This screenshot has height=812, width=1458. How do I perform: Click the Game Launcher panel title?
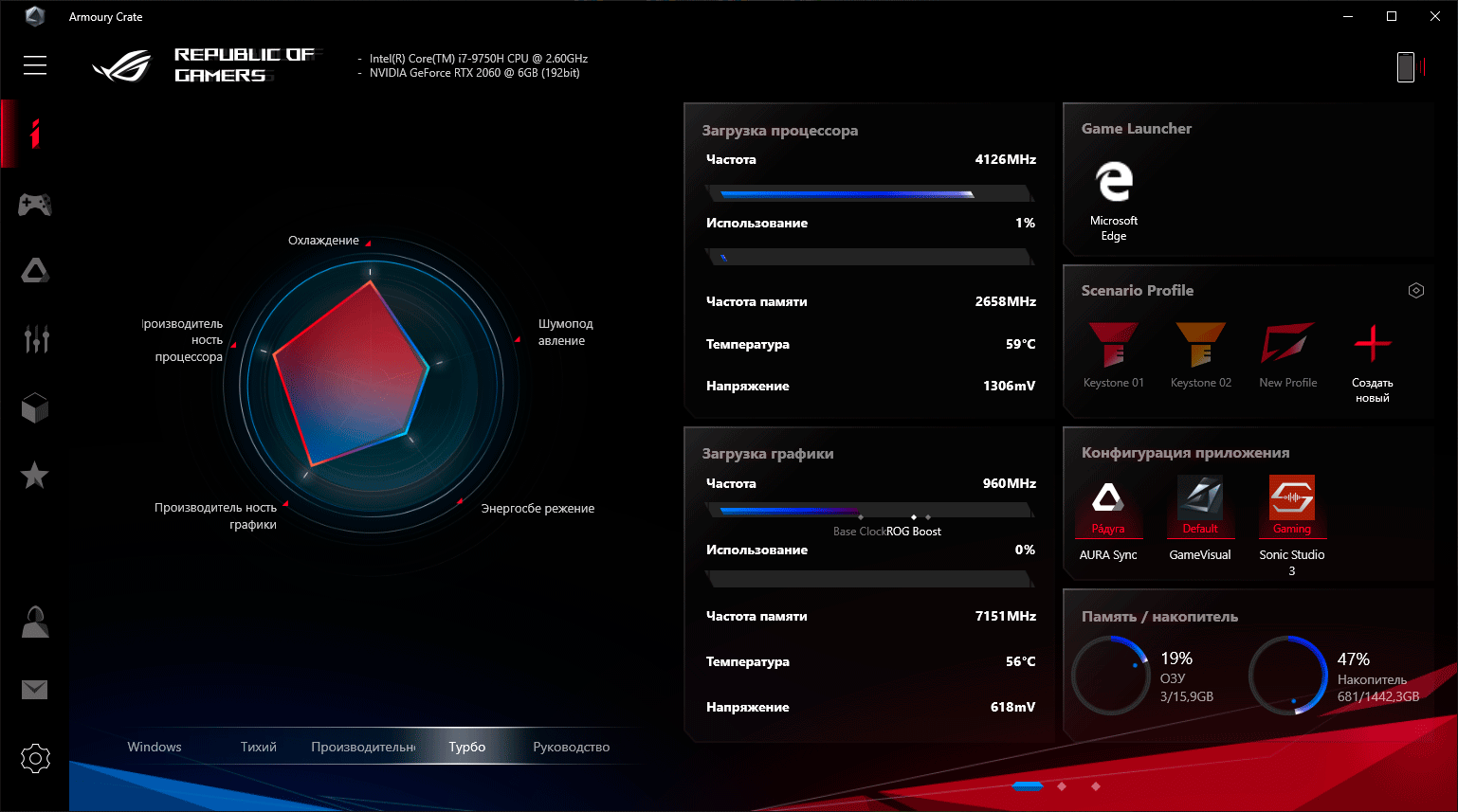click(1137, 129)
